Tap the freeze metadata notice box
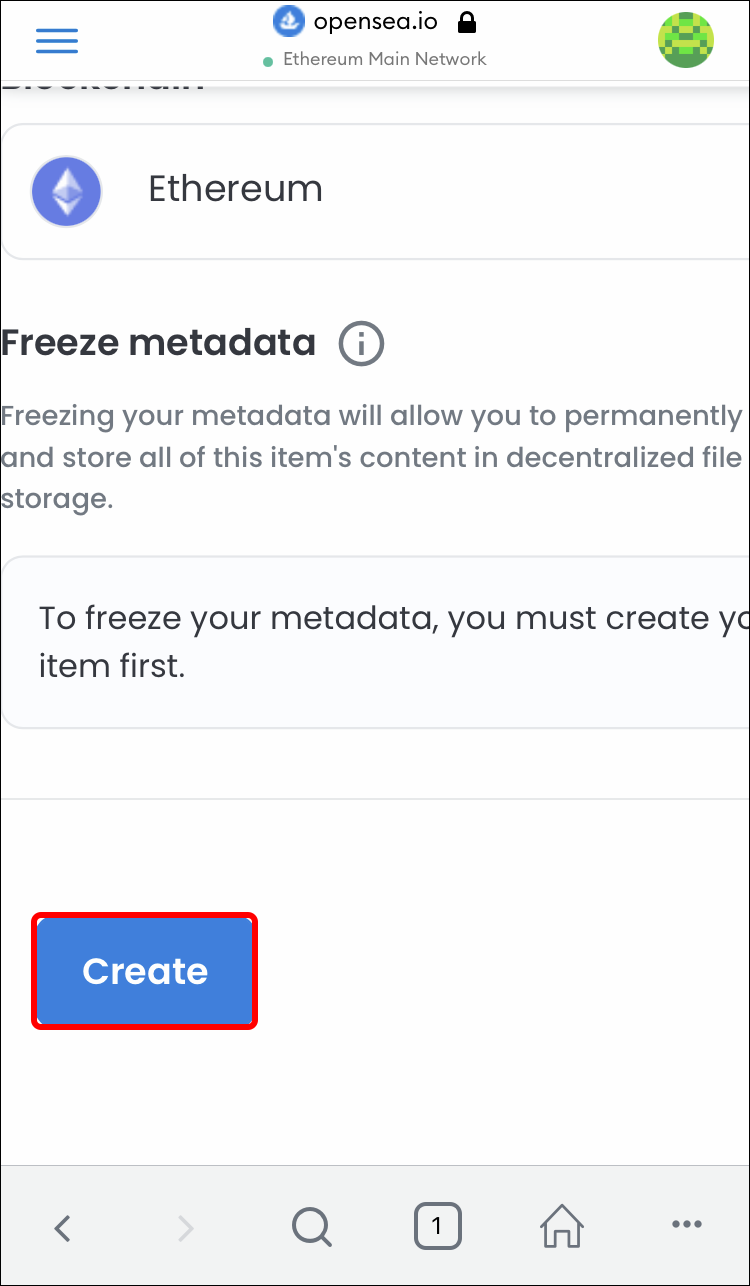The width and height of the screenshot is (750, 1286). coord(375,642)
